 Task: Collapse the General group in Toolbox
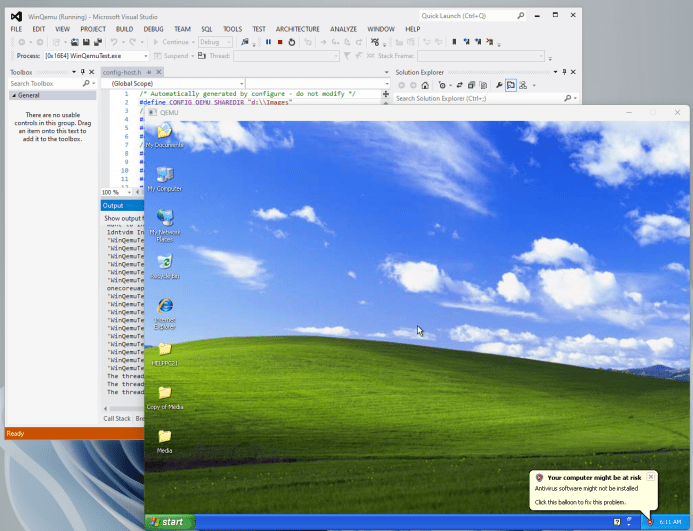tap(14, 95)
